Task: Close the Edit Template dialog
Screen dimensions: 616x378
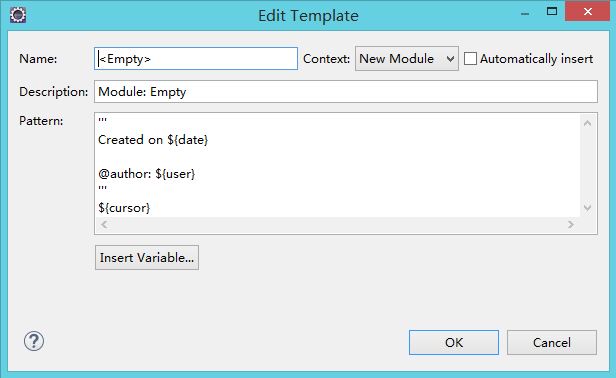Action: (x=588, y=11)
